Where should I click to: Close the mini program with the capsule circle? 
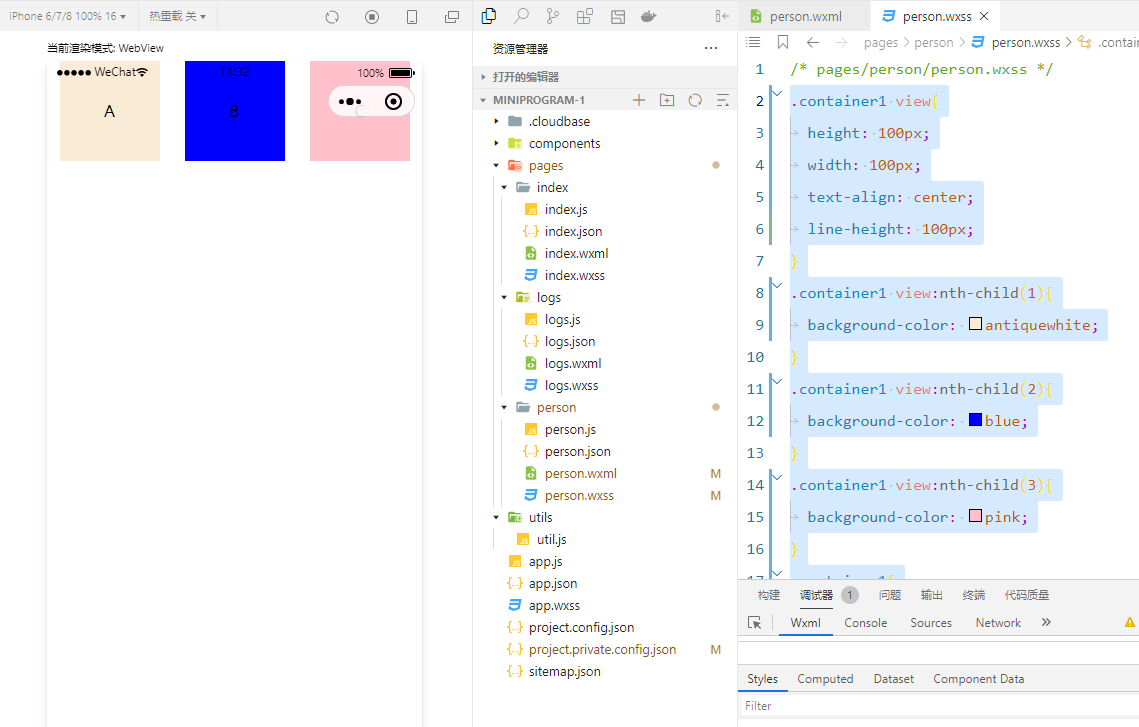click(x=393, y=102)
